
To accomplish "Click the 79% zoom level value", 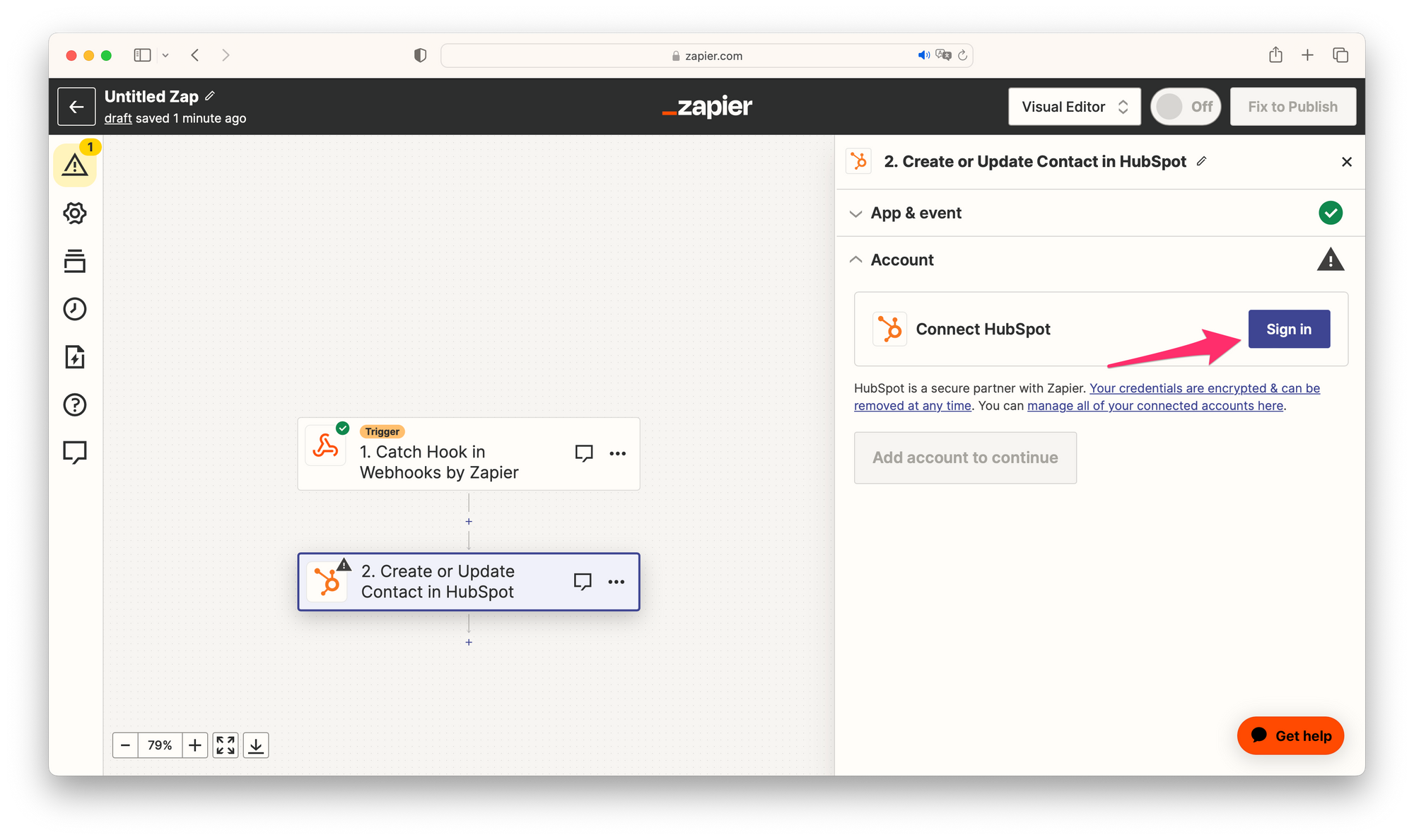I will pos(160,745).
